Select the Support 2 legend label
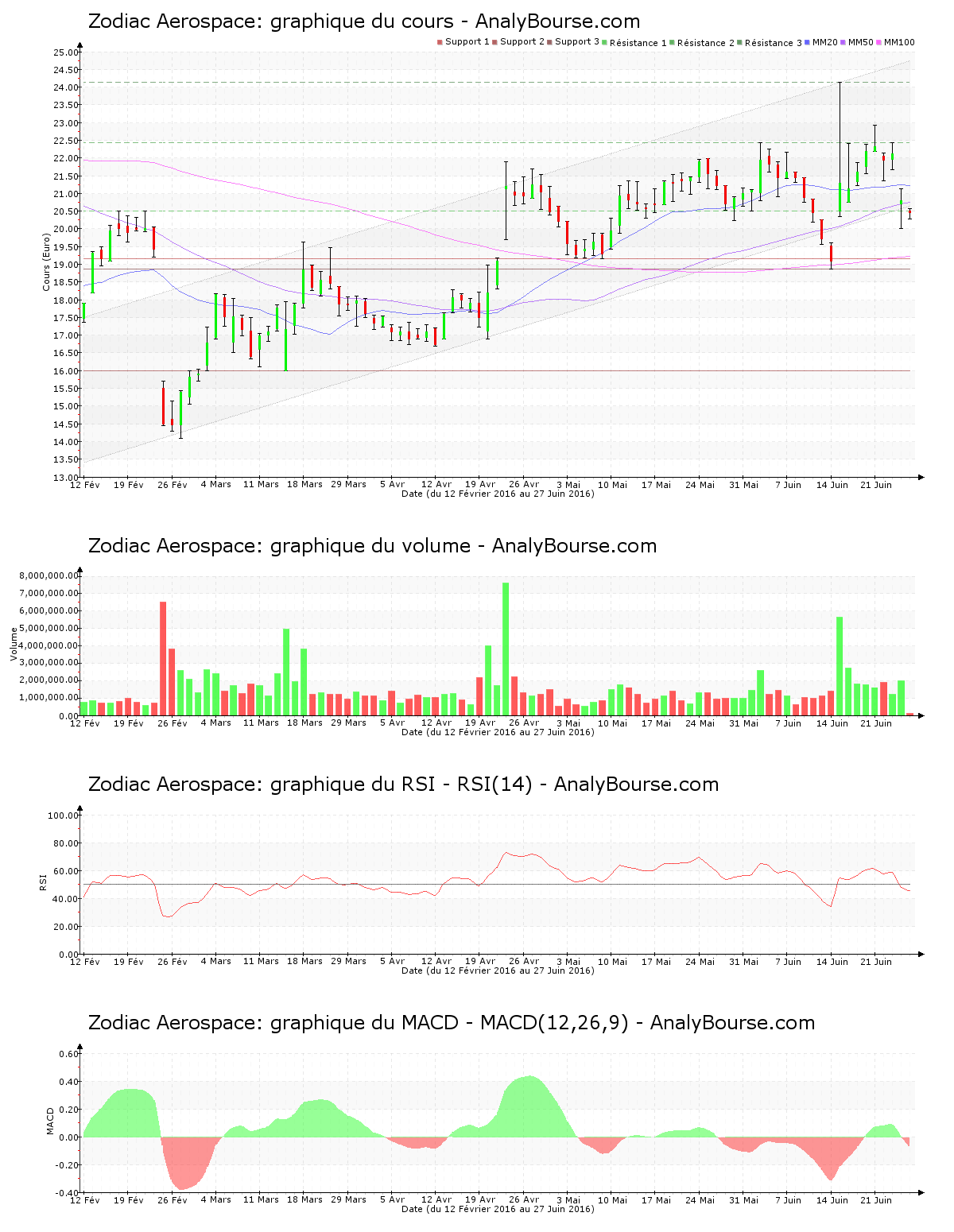The image size is (954, 1232). click(522, 42)
